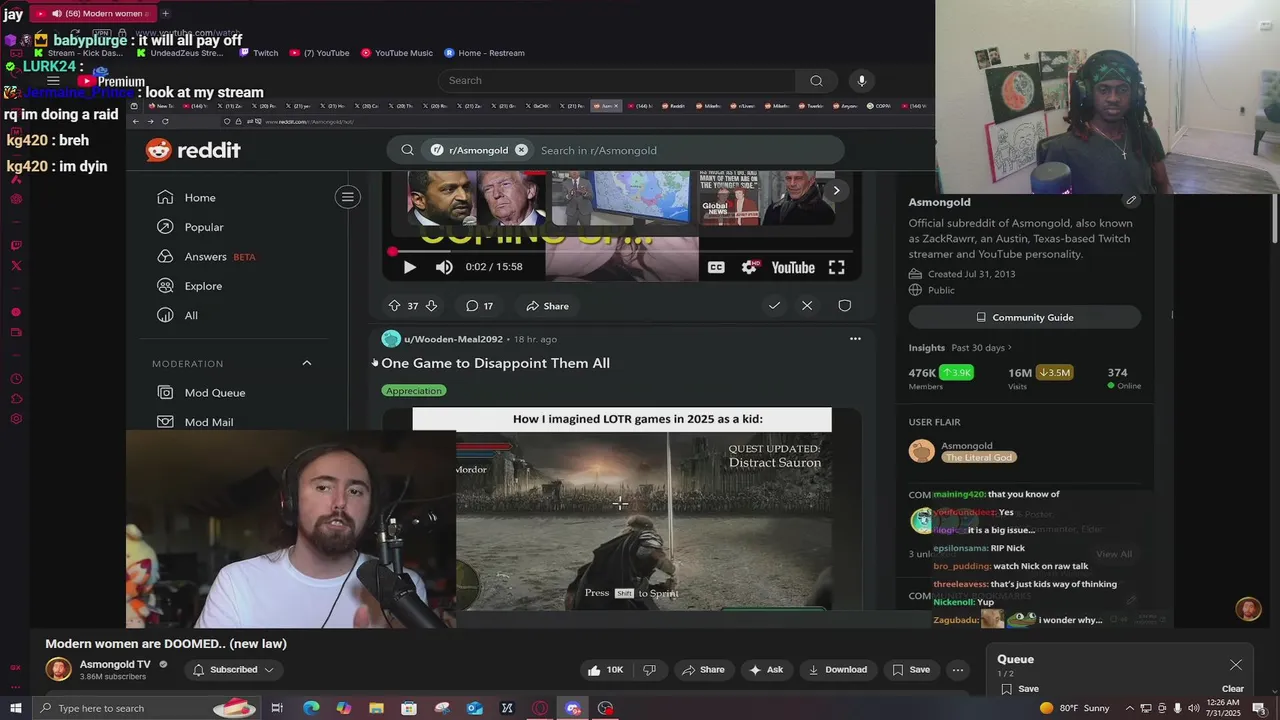
Task: Open embedded video settings gear
Action: point(749,267)
